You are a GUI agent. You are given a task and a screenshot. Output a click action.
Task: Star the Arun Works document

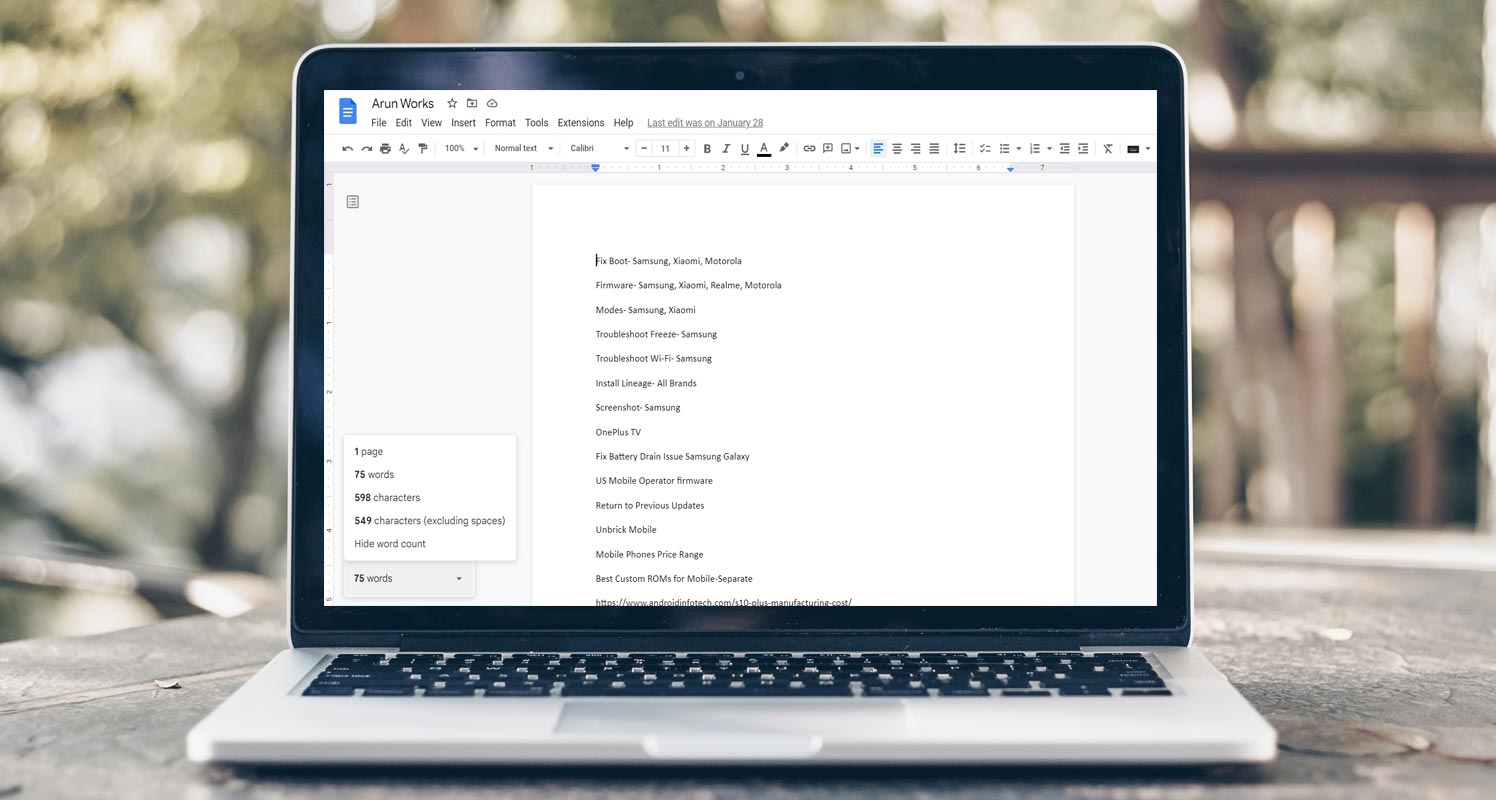(x=452, y=103)
